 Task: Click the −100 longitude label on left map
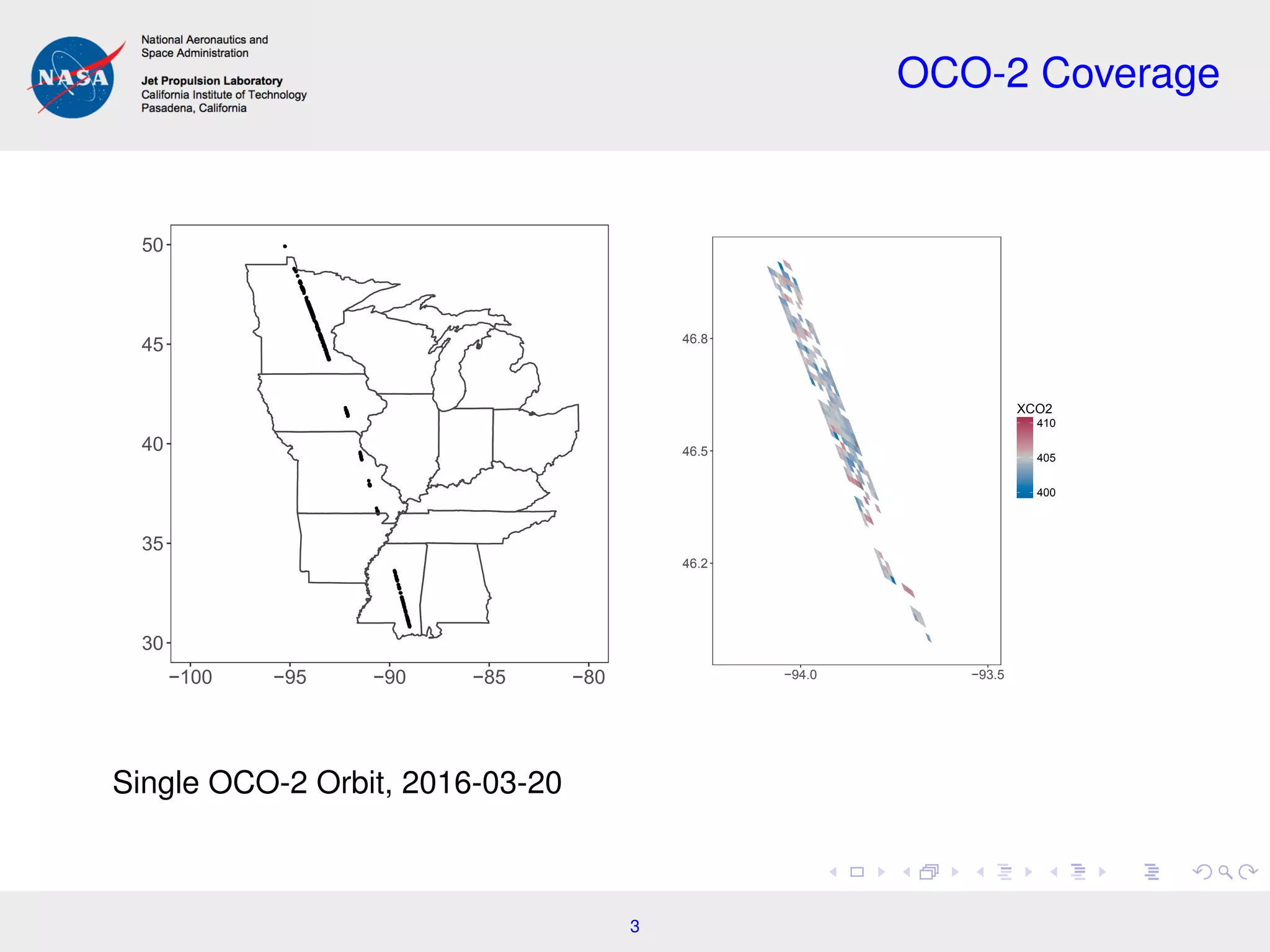pyautogui.click(x=190, y=677)
